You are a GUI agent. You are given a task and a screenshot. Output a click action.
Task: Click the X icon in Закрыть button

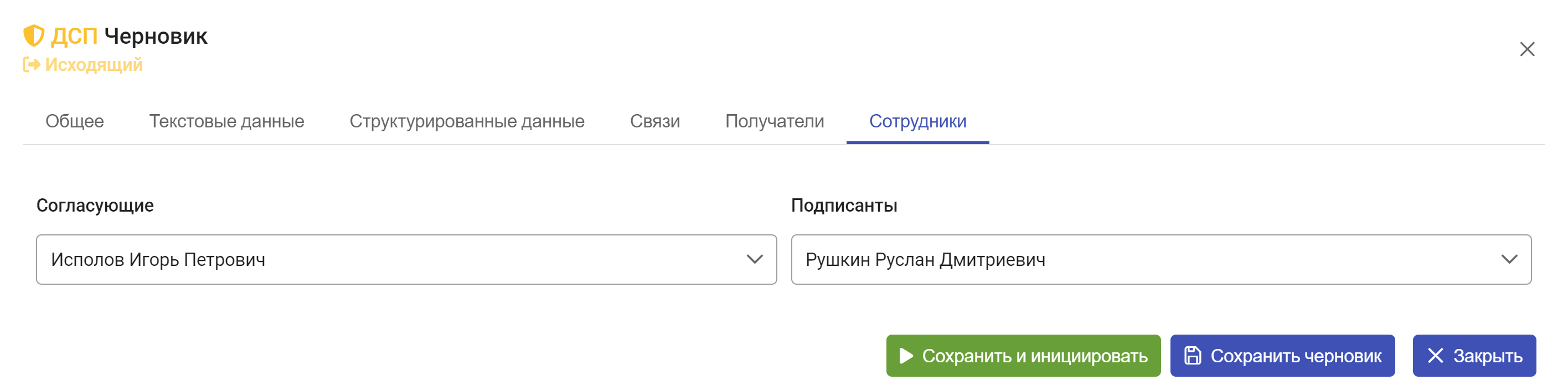pyautogui.click(x=1435, y=356)
